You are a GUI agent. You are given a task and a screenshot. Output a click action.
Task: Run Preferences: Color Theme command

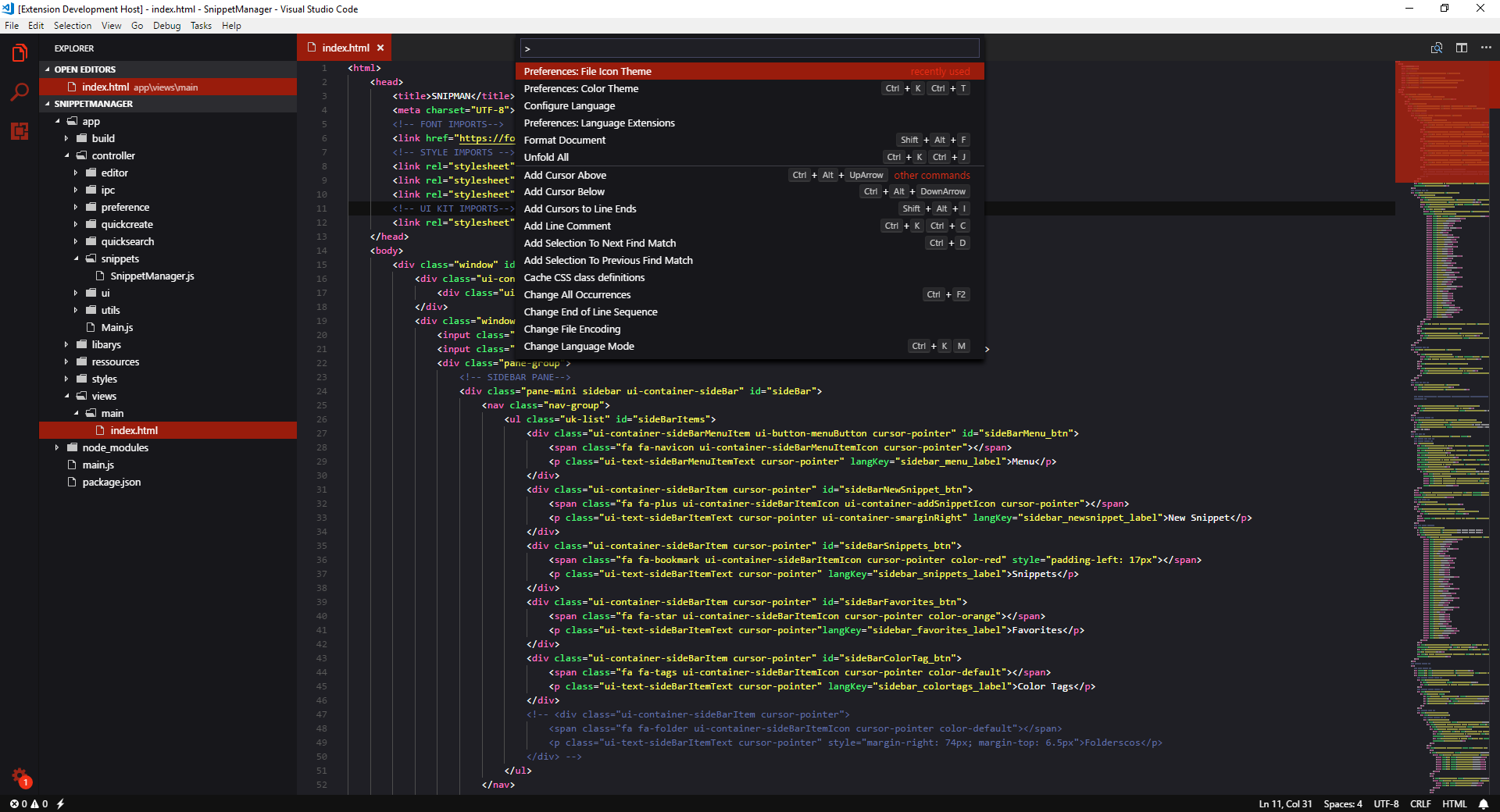[x=750, y=88]
